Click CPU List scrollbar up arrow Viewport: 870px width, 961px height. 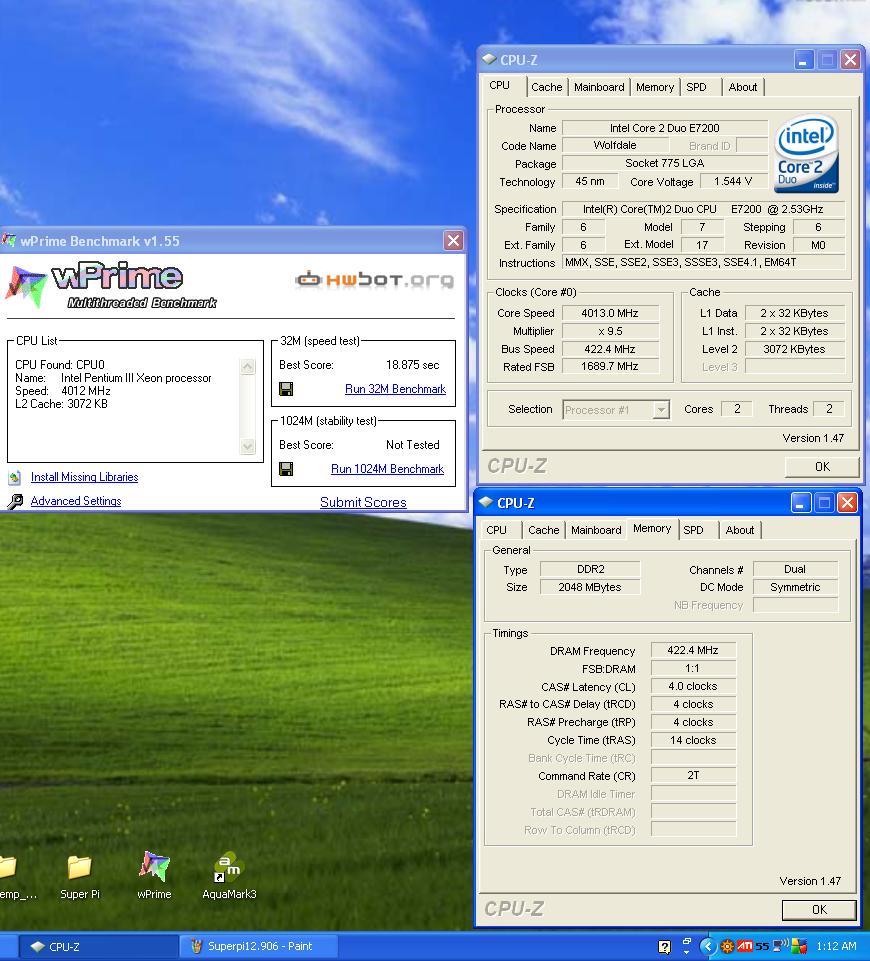pos(248,367)
